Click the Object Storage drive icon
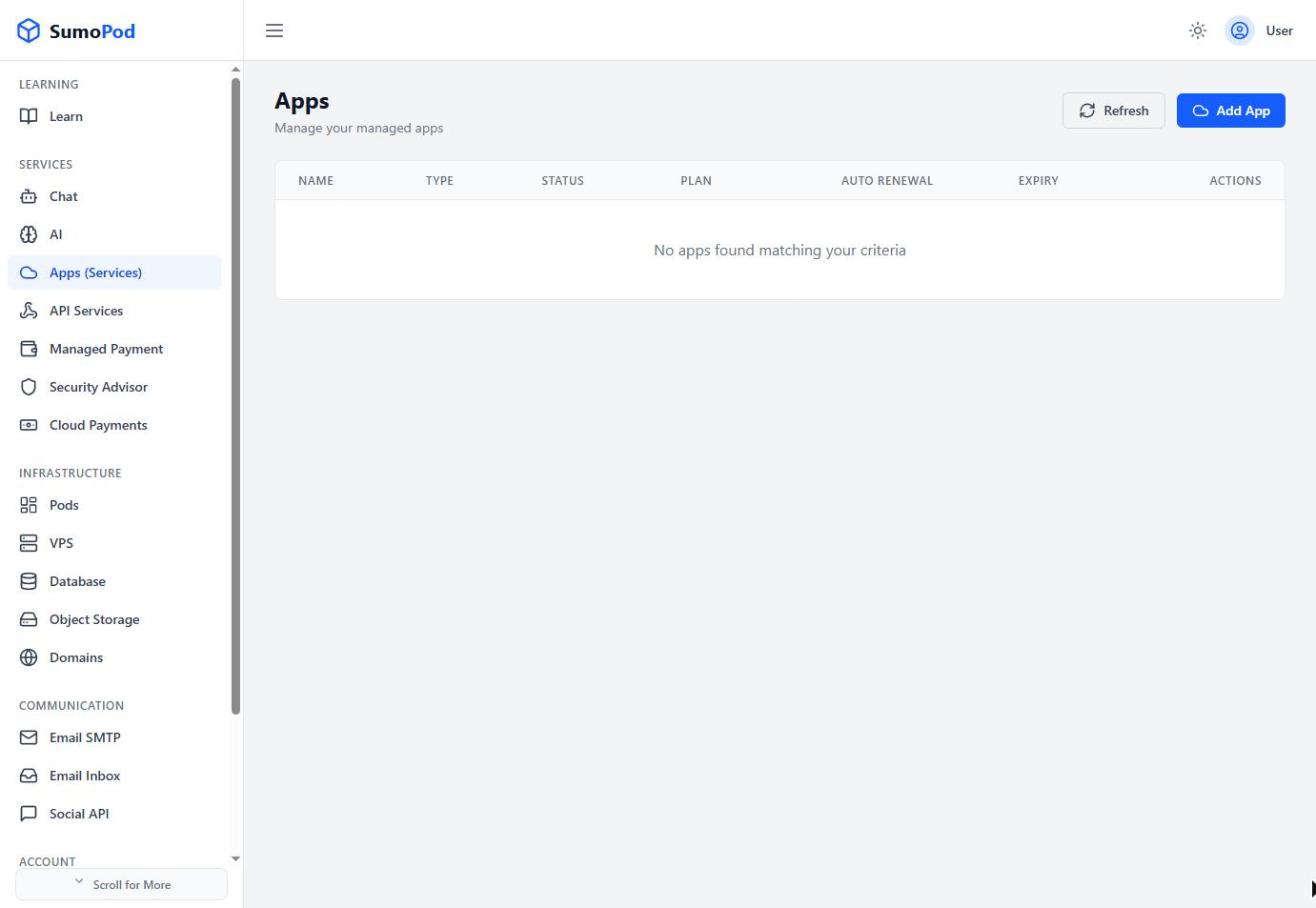The width and height of the screenshot is (1316, 908). coord(29,619)
